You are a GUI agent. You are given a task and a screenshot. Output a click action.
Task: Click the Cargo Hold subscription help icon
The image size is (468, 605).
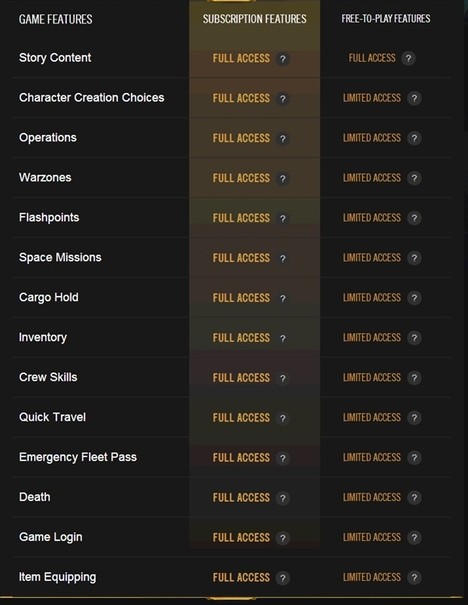283,298
